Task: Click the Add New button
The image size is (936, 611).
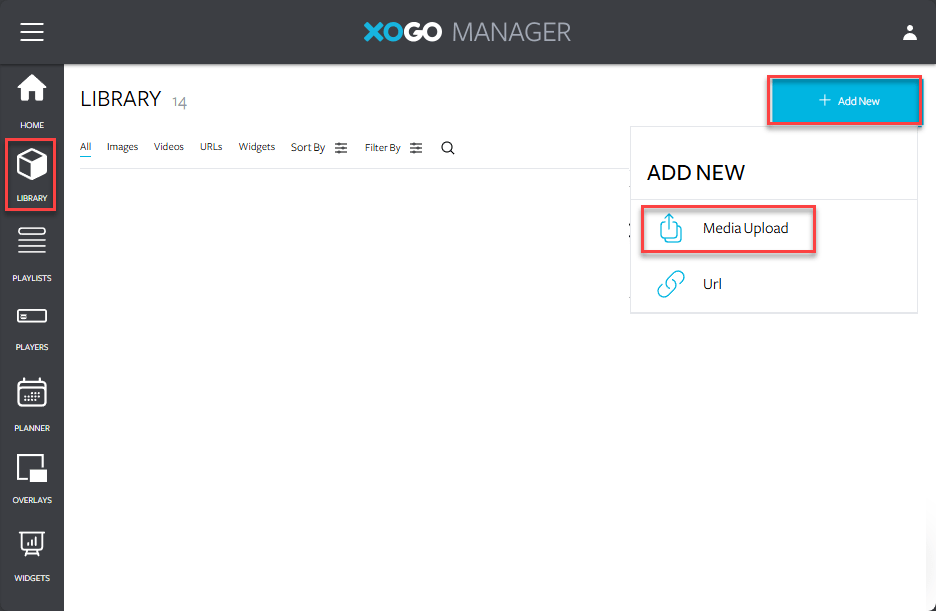Action: coord(845,101)
